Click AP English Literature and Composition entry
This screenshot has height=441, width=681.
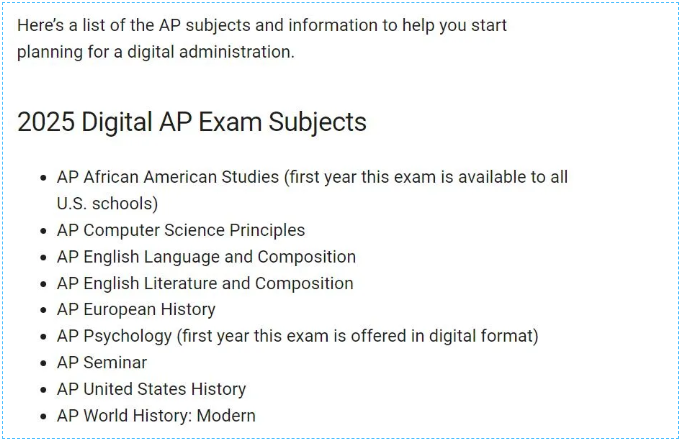[205, 283]
